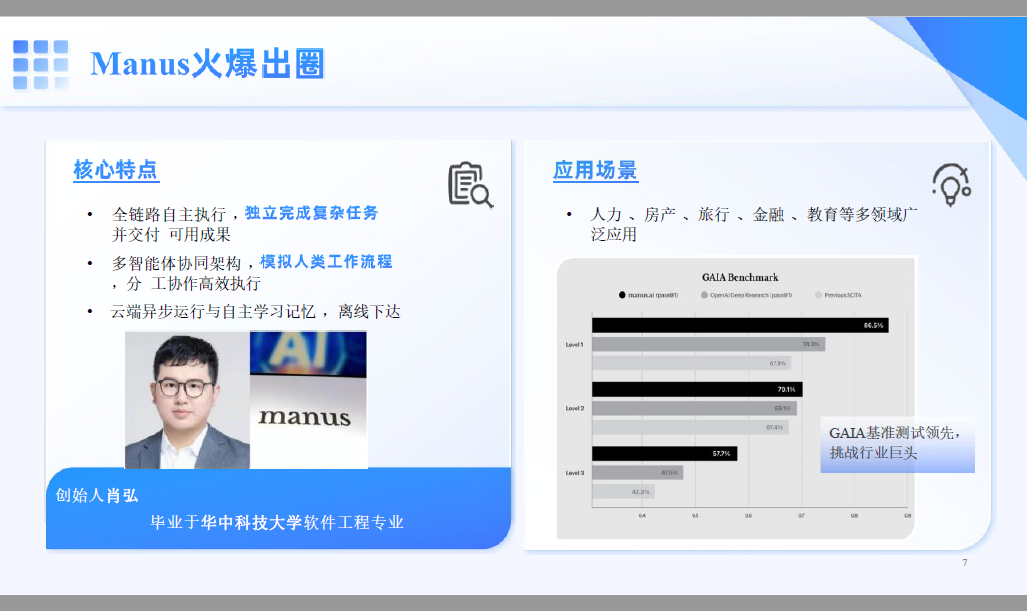Click the Level 2 axis label
This screenshot has height=611, width=1027.
tap(574, 409)
